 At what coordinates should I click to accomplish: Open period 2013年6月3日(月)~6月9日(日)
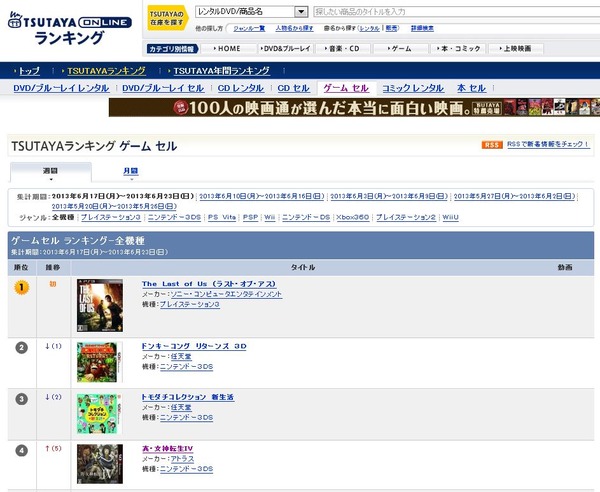tap(389, 196)
